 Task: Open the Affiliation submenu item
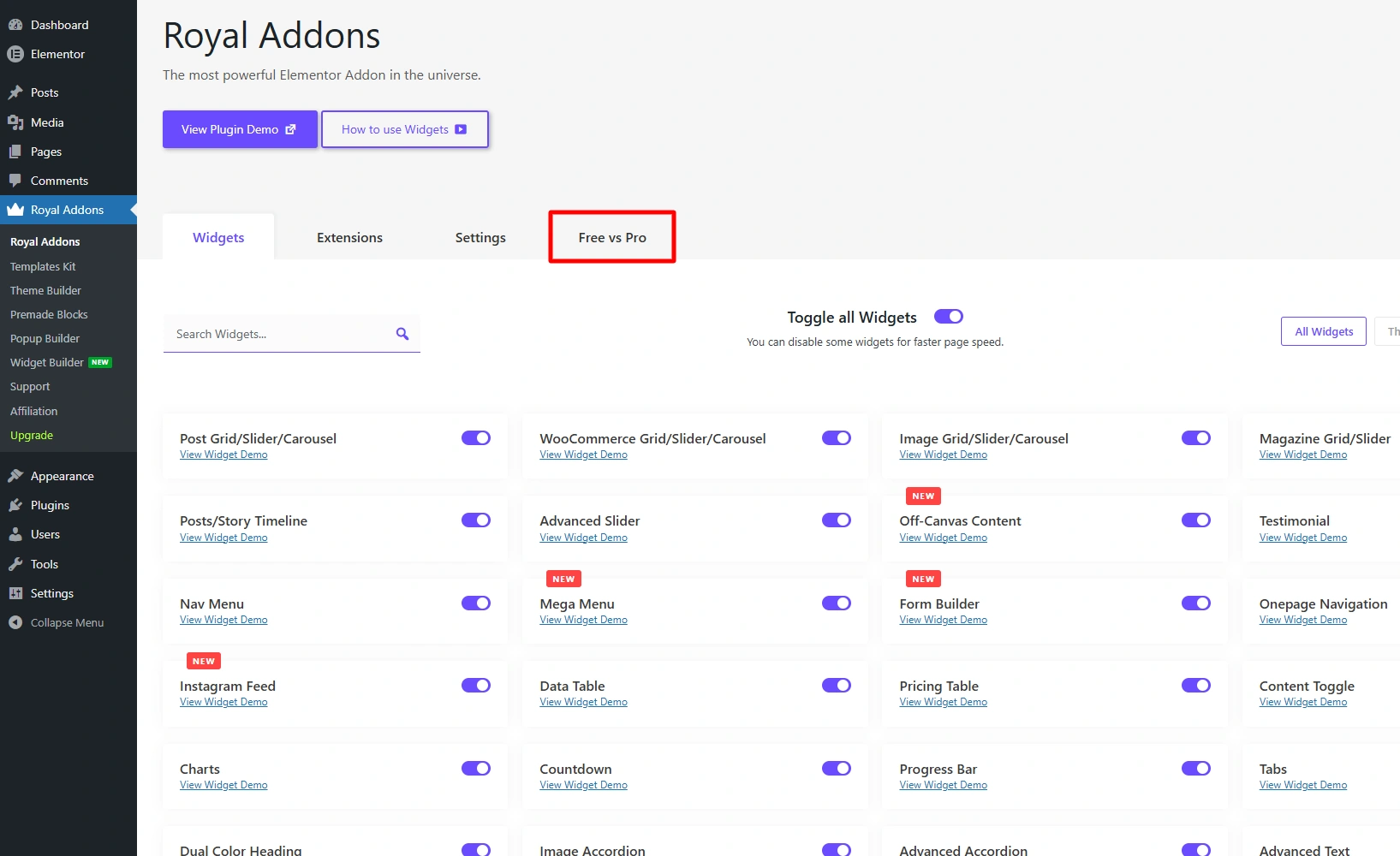[34, 411]
